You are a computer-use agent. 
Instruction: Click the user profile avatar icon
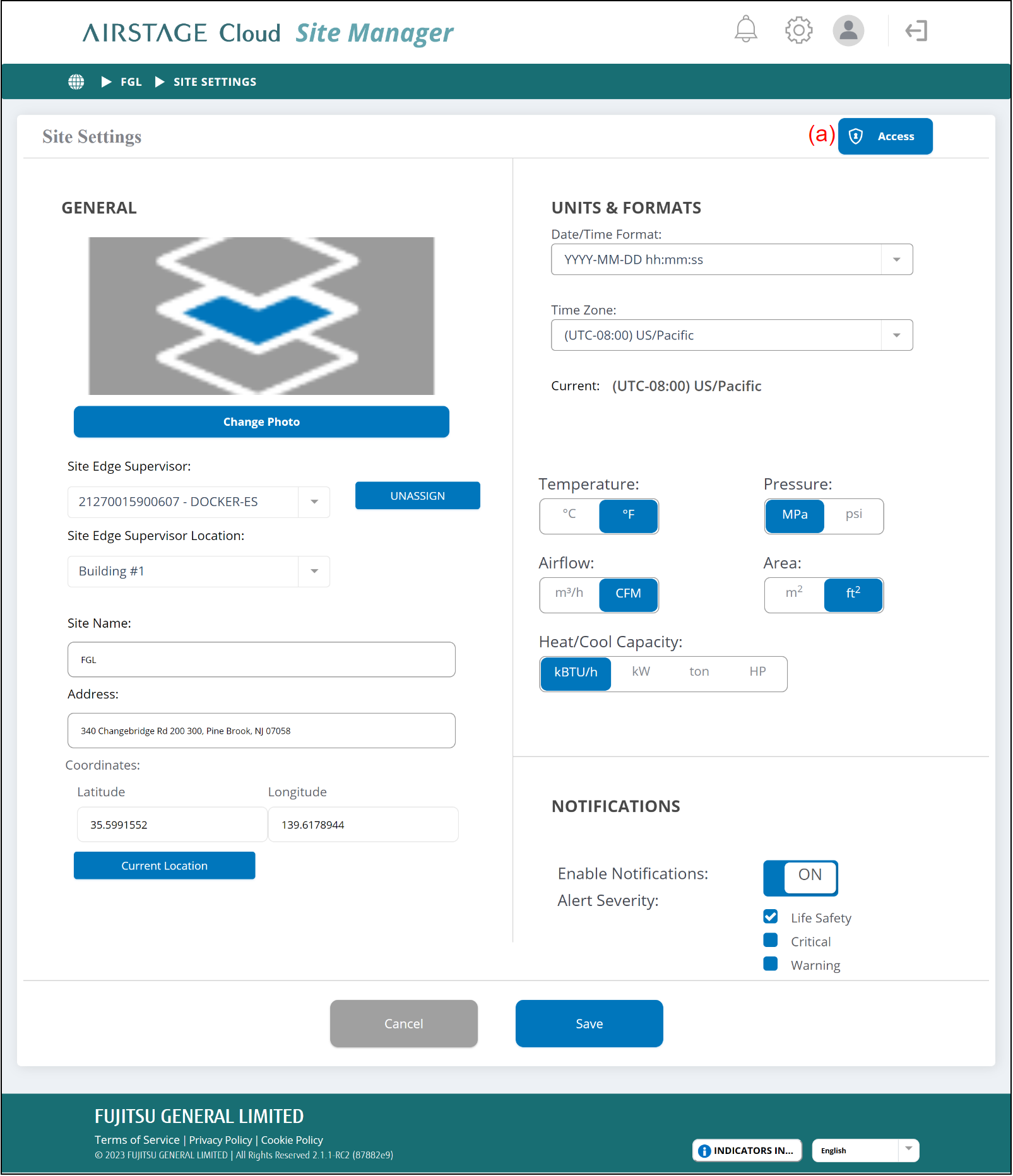point(848,30)
